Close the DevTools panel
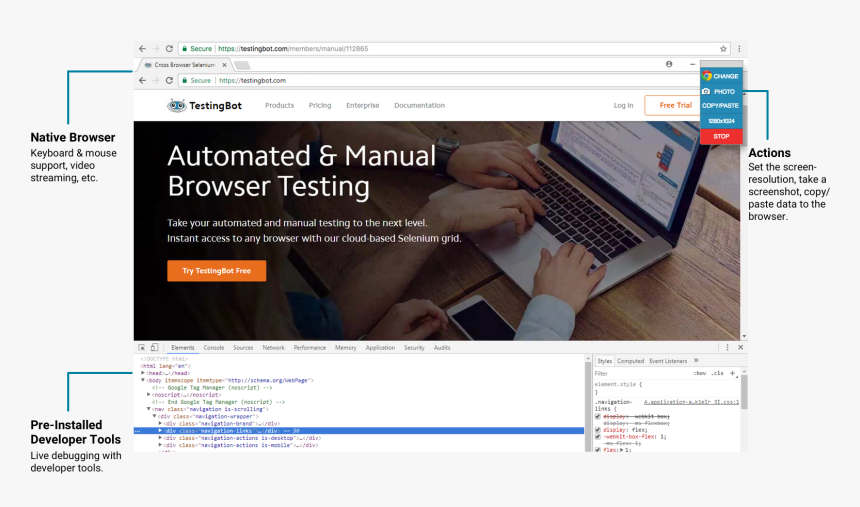 coord(740,347)
